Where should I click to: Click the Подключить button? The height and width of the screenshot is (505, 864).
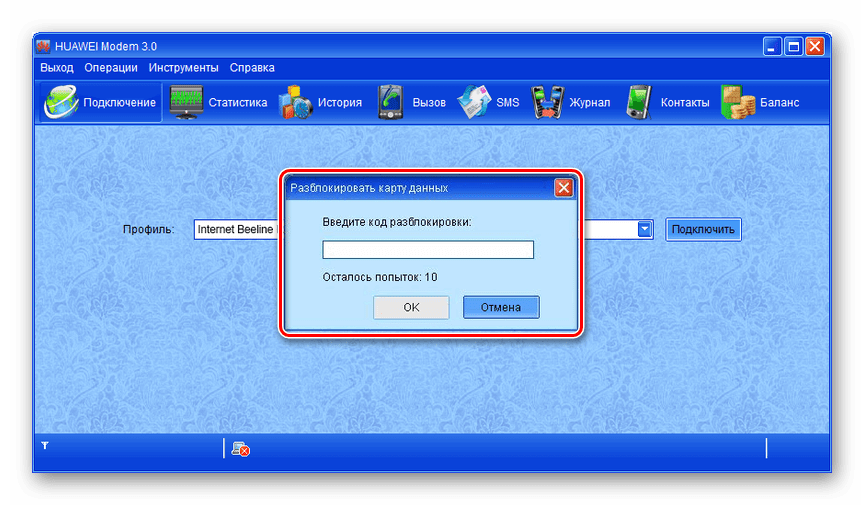(704, 229)
